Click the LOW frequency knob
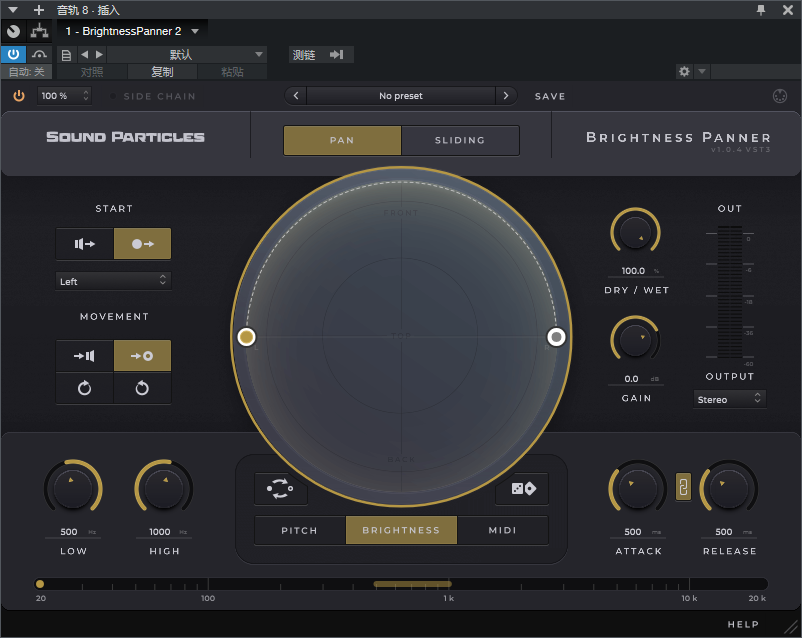Image resolution: width=802 pixels, height=638 pixels. (73, 489)
